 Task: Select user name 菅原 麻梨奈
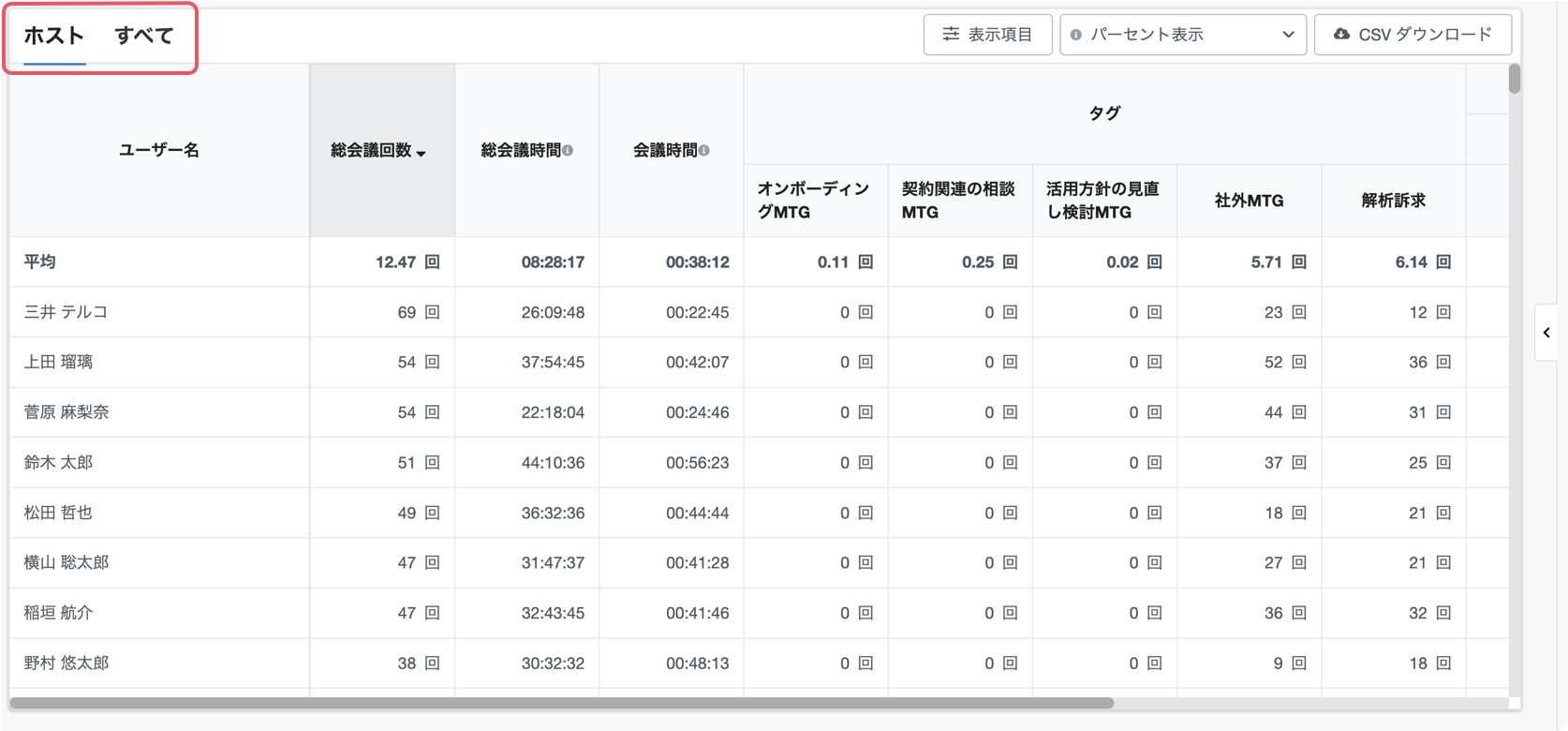67,412
